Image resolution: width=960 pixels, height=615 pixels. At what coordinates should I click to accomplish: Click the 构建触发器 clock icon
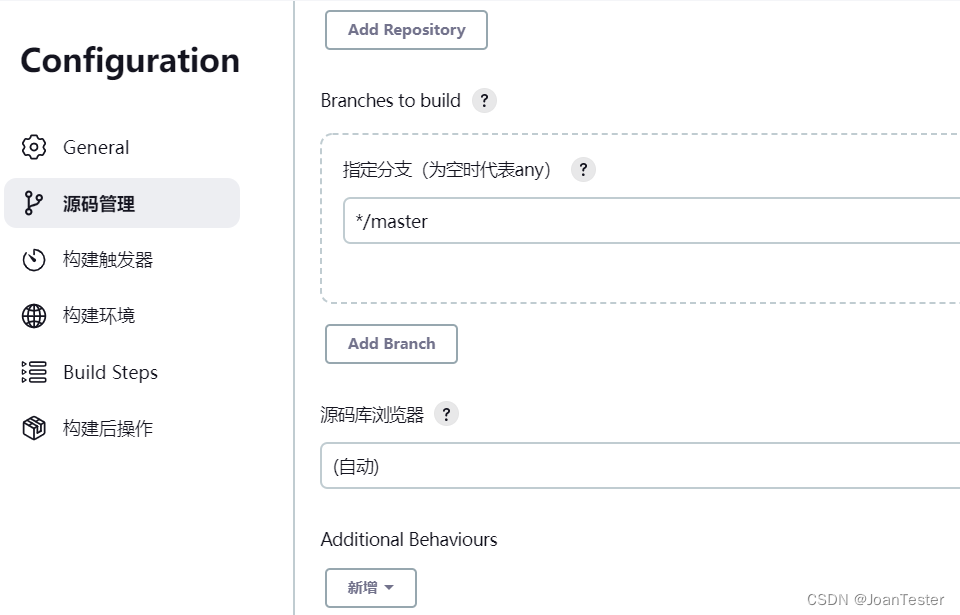click(34, 259)
